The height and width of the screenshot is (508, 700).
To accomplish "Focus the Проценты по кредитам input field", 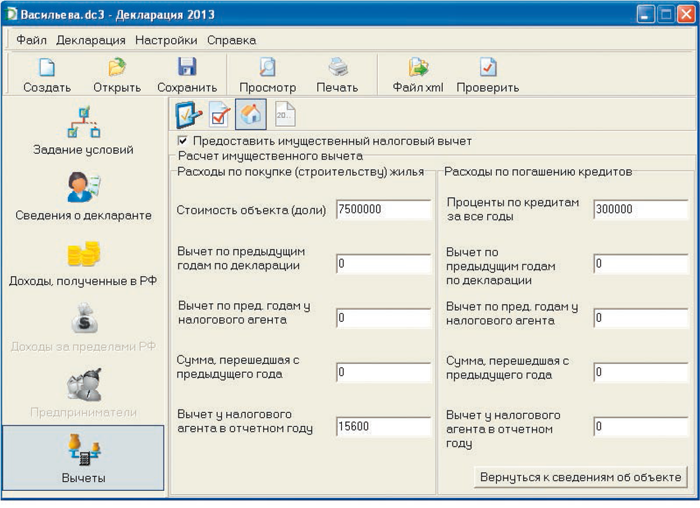I will [639, 210].
